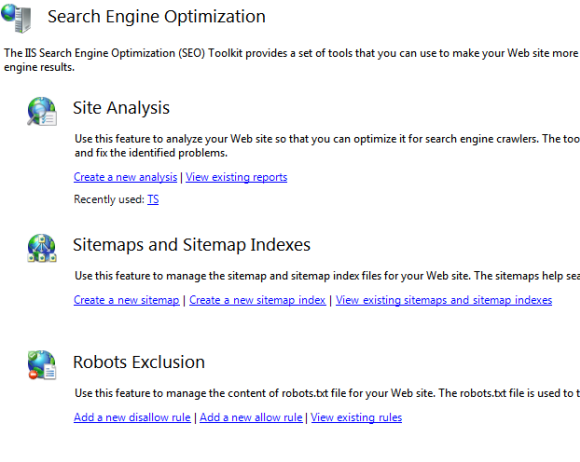The width and height of the screenshot is (580, 462).
Task: Click the Search Engine Optimization globe-server icon
Action: [x=16, y=18]
